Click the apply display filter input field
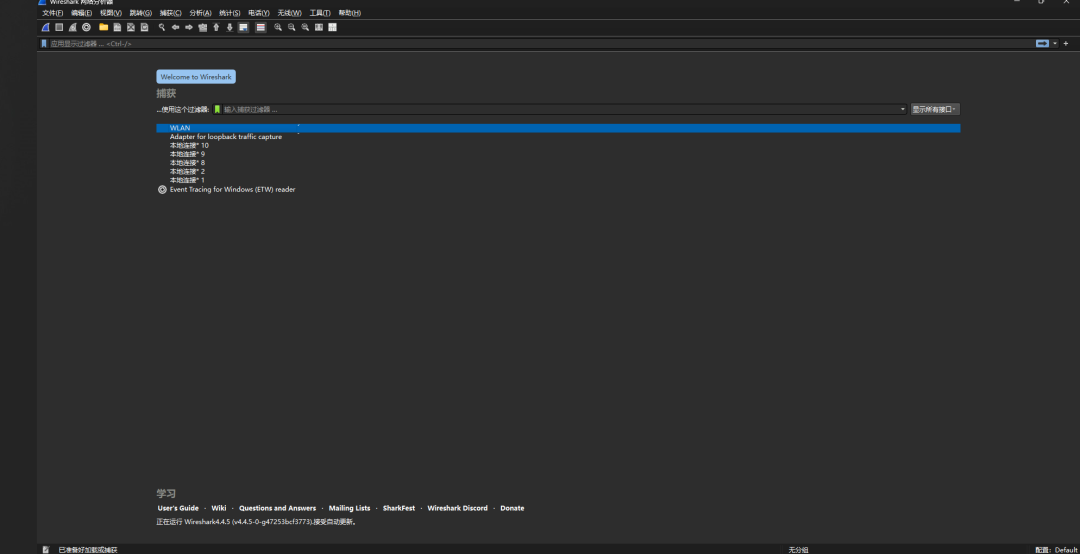The width and height of the screenshot is (1080, 554). click(500, 44)
